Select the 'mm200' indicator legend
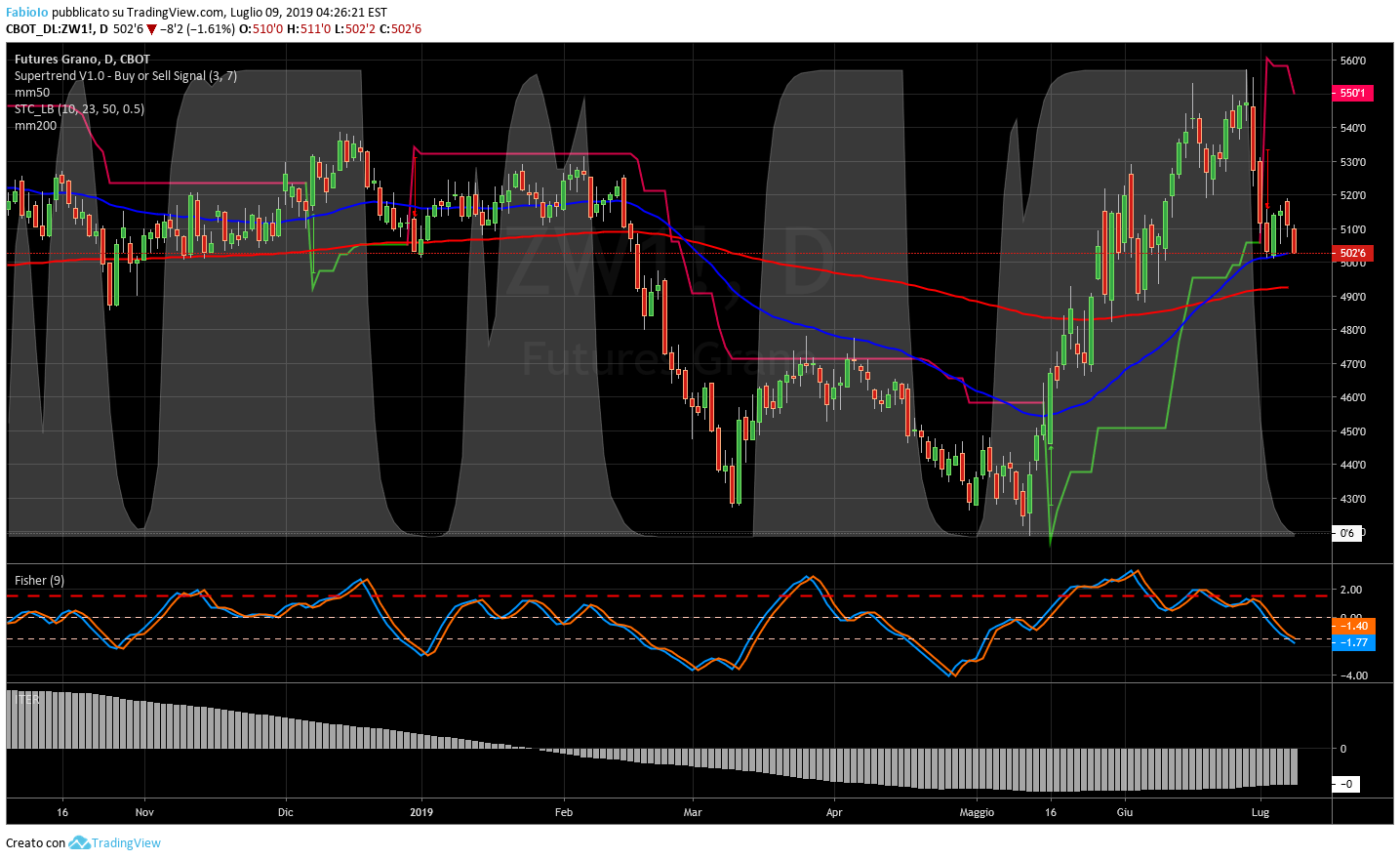The width and height of the screenshot is (1400, 860). pyautogui.click(x=35, y=126)
